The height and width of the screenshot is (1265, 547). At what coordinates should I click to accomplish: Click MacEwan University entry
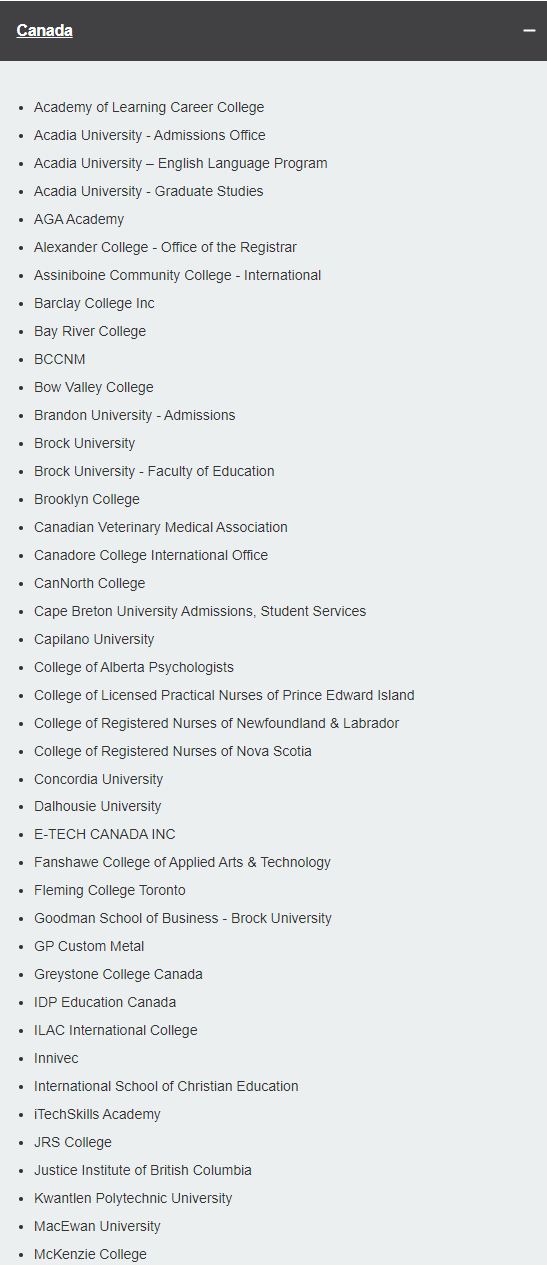(x=97, y=1226)
